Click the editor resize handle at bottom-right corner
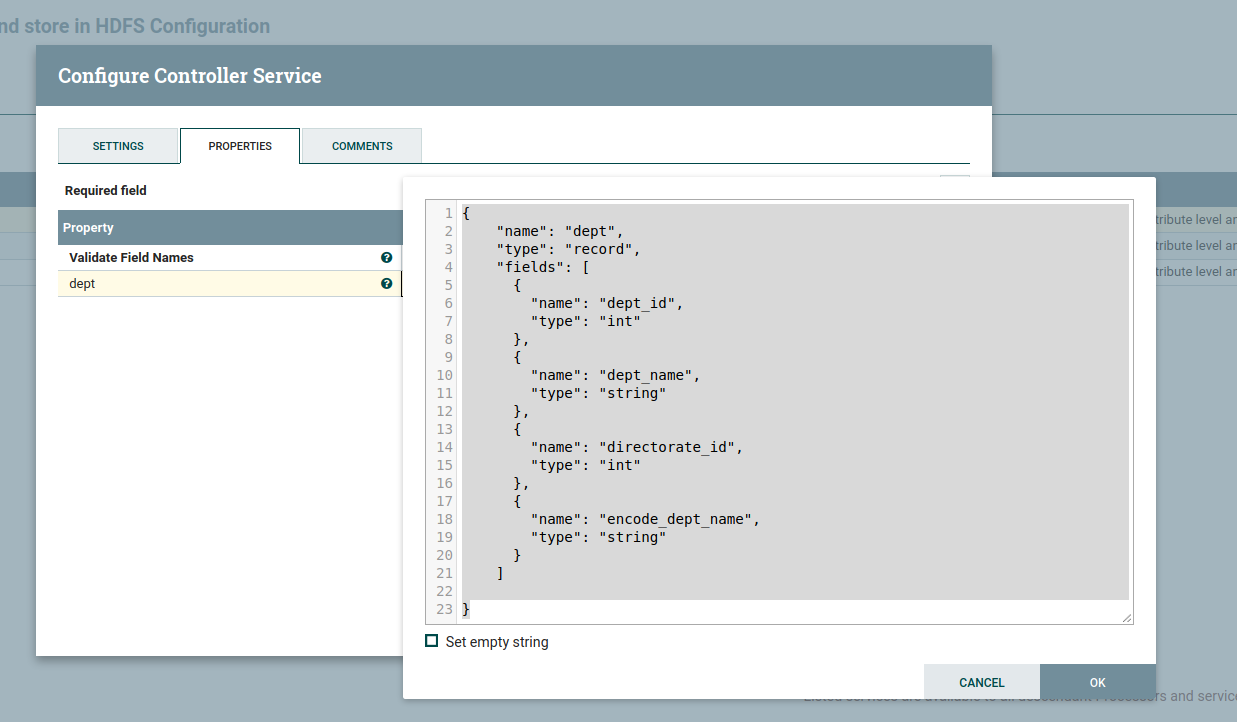Screen dimensions: 1237x722 1127,618
